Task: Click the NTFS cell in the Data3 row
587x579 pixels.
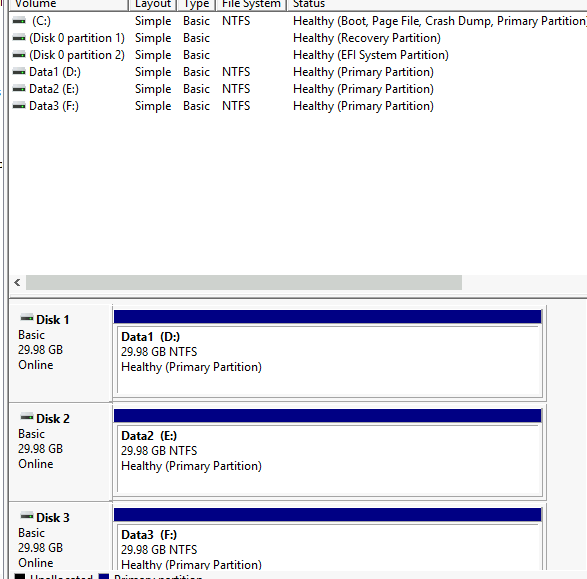Action: [236, 106]
